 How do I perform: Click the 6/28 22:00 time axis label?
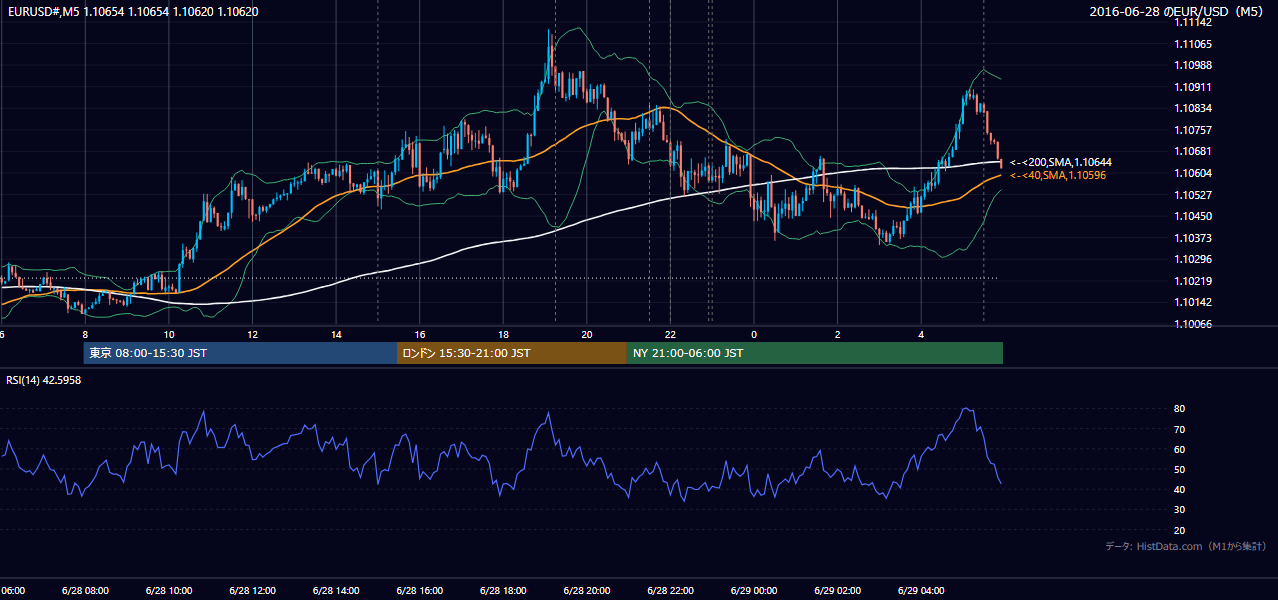point(670,590)
